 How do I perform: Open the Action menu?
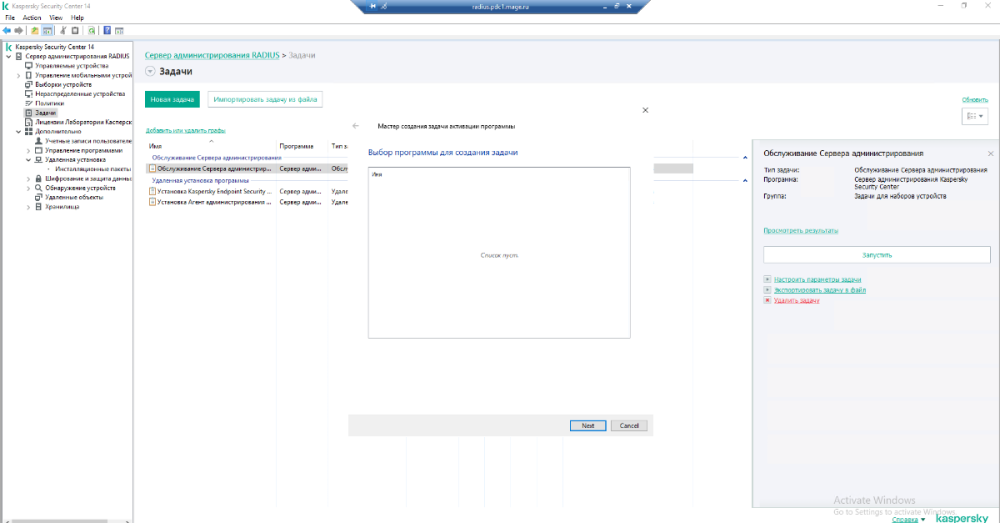click(32, 18)
